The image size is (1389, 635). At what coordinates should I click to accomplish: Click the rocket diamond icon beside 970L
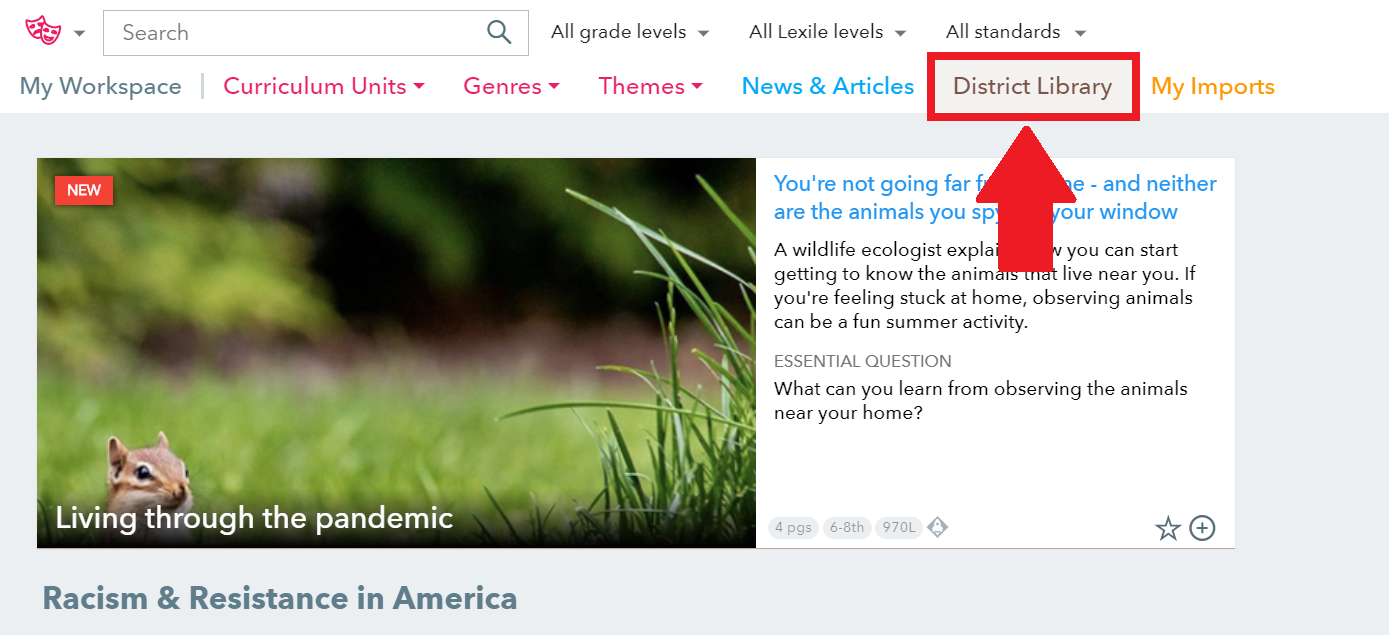click(x=937, y=527)
